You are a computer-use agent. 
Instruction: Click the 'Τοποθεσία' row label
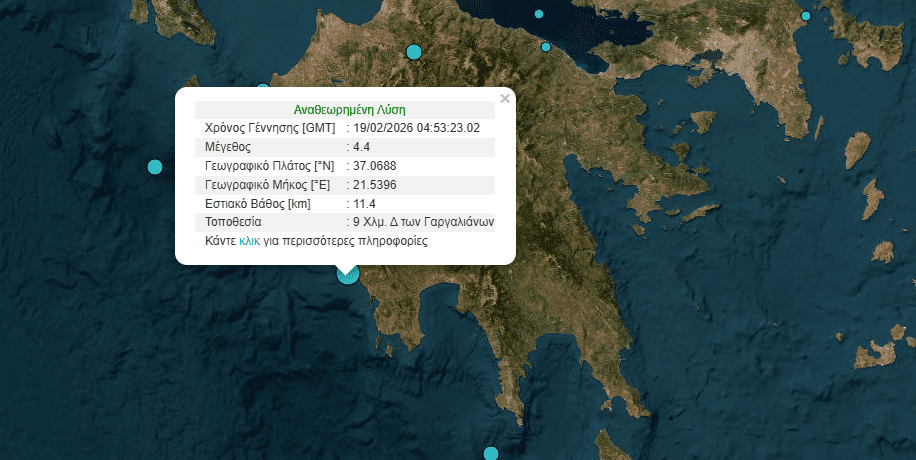click(233, 222)
